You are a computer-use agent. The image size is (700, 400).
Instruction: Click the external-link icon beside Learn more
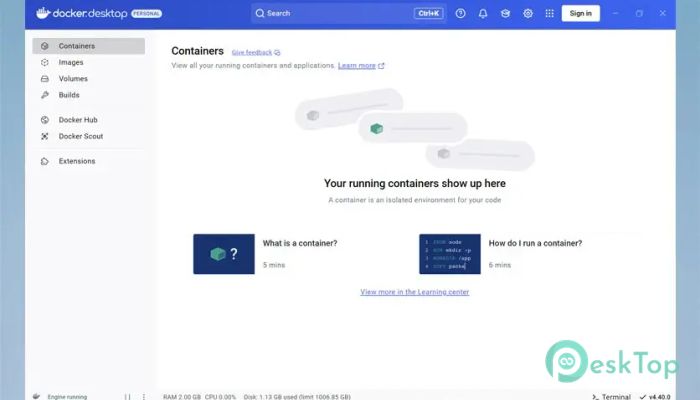(x=381, y=66)
